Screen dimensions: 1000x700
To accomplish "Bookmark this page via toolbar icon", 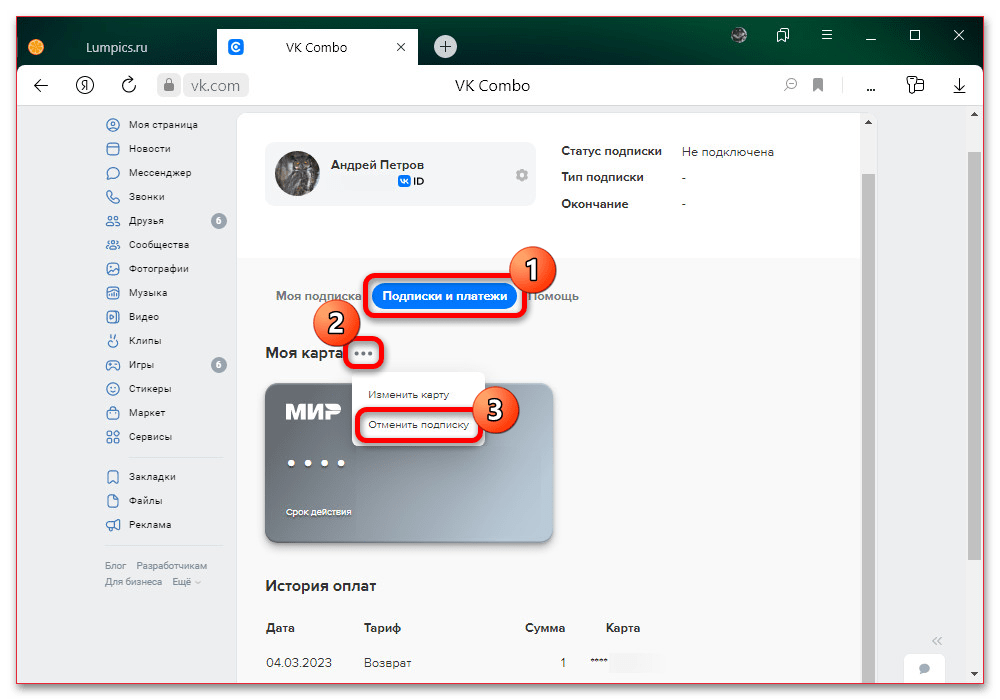I will 818,85.
